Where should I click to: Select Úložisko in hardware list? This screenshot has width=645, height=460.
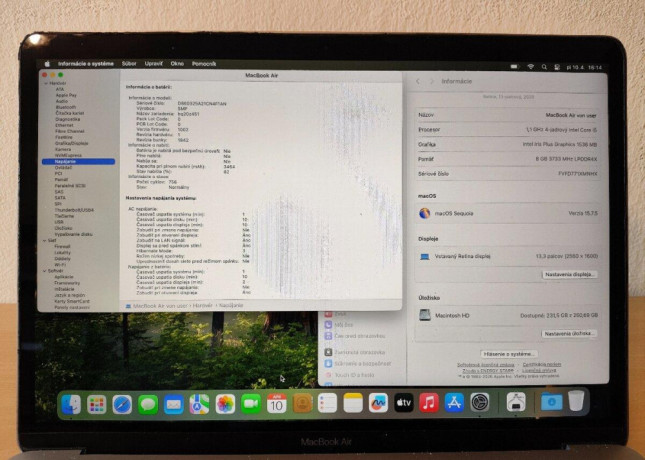[63, 228]
